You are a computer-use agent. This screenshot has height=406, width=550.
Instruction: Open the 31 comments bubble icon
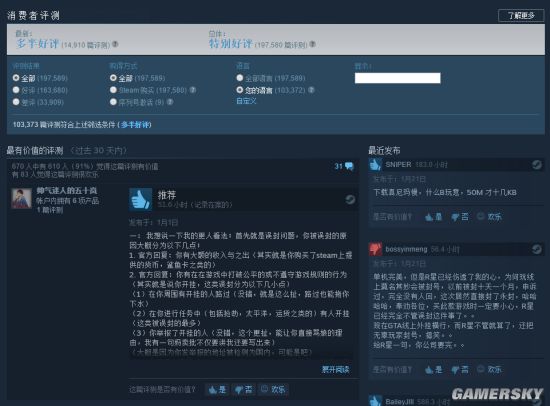[x=349, y=166]
